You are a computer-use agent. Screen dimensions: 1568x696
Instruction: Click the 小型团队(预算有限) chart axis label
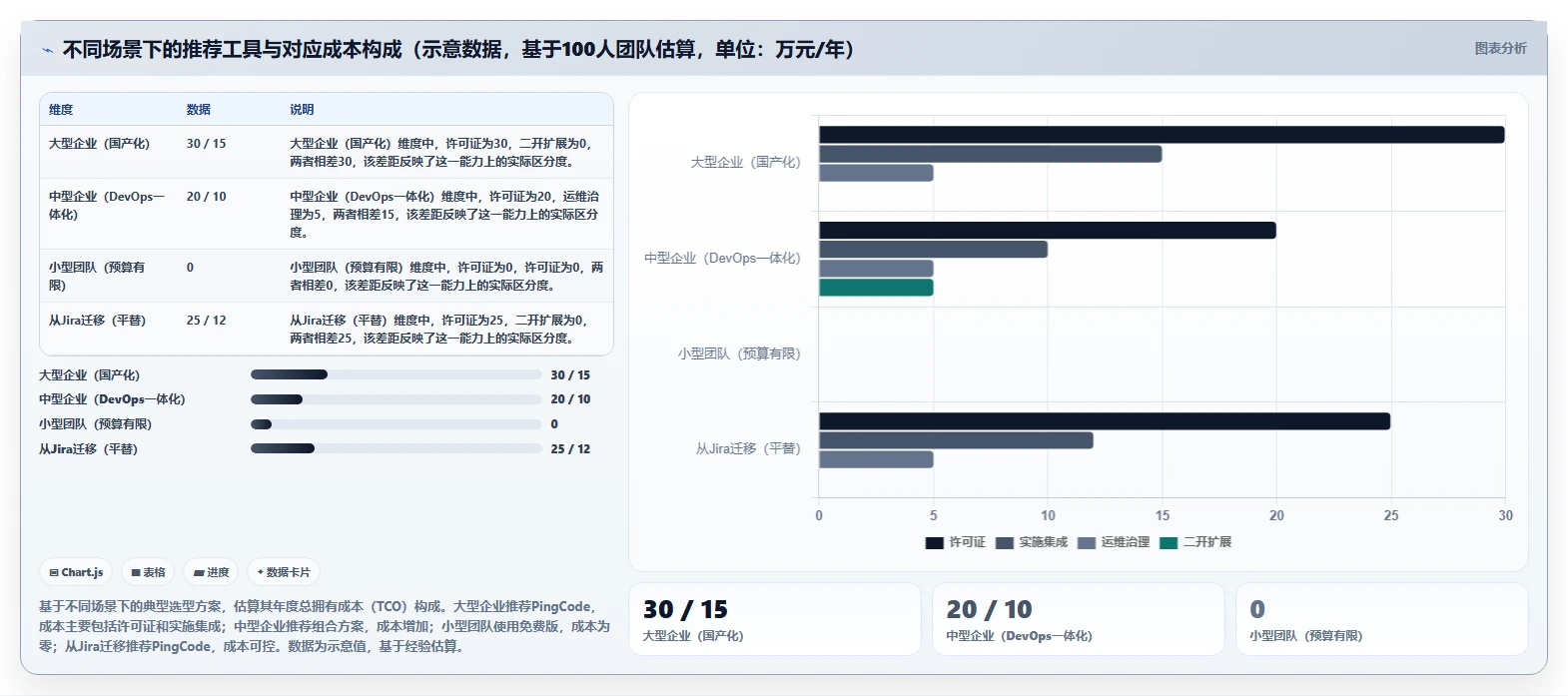tap(739, 353)
